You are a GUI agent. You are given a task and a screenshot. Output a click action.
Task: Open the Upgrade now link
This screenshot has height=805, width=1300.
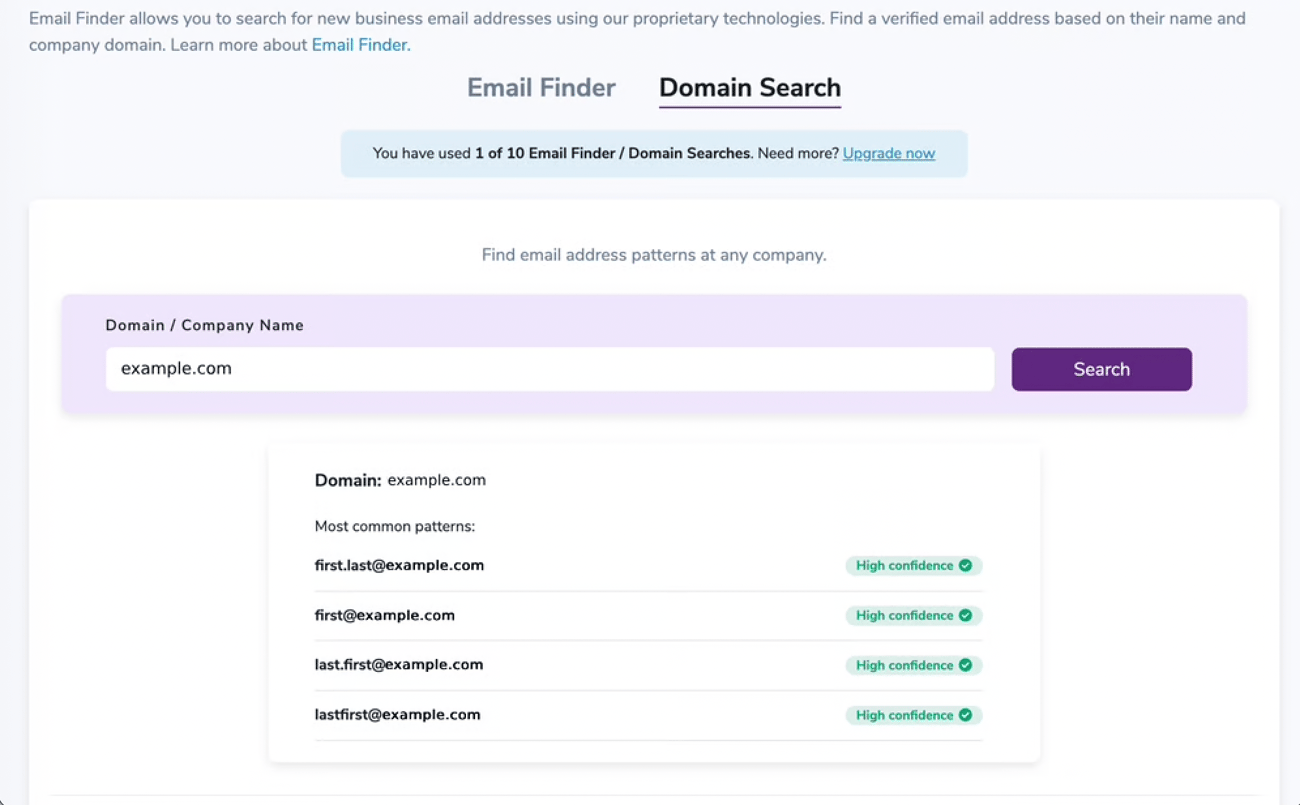coord(889,154)
